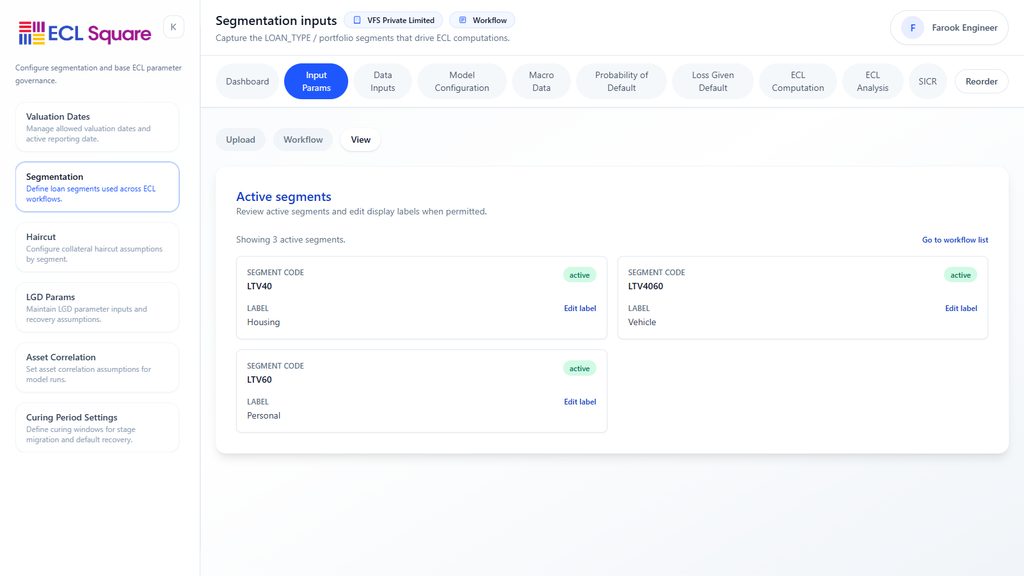Screen dimensions: 1024x576
Task: Click the Segmentation inputs page title
Action: (x=276, y=21)
